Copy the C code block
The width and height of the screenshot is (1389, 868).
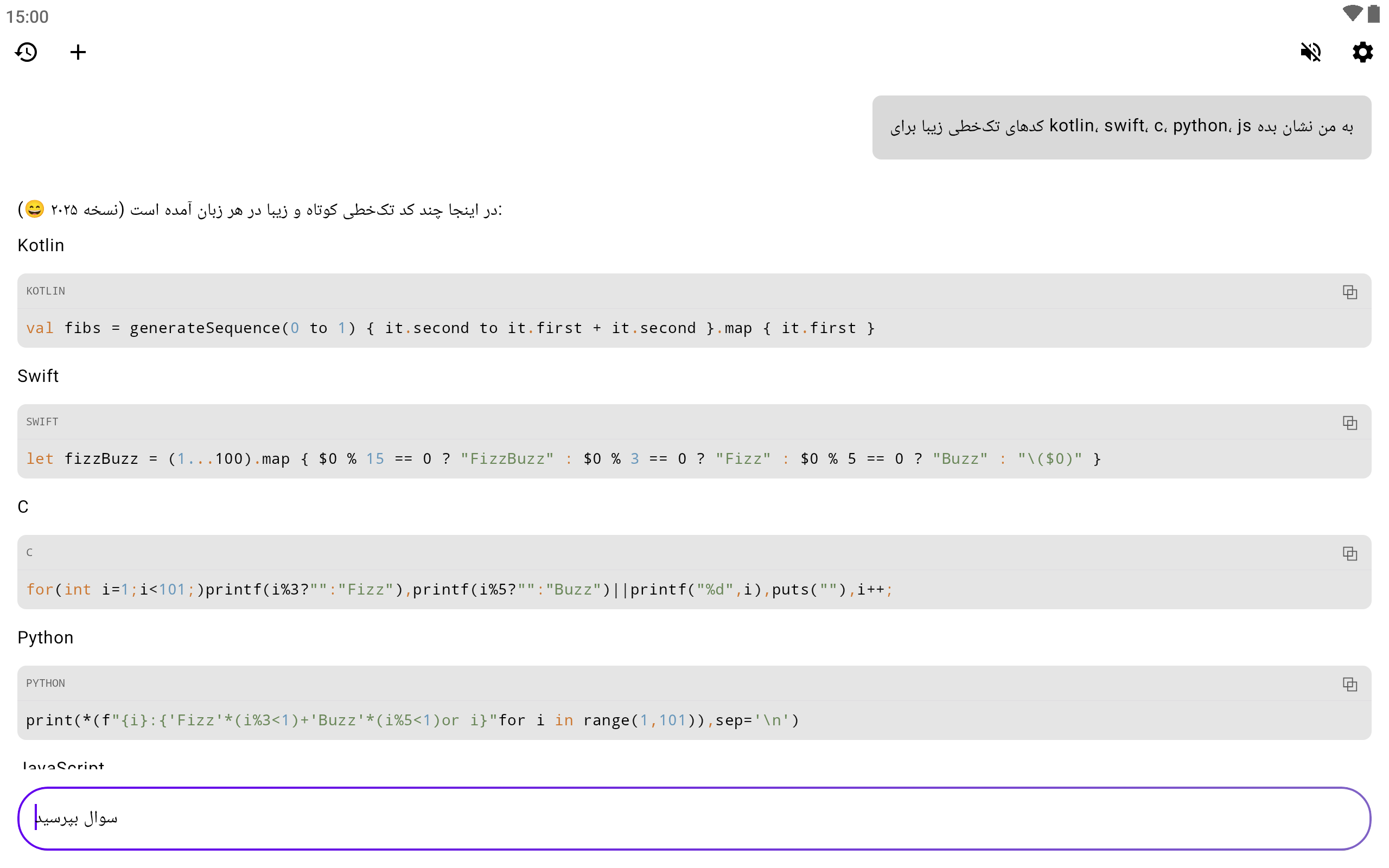(1349, 553)
